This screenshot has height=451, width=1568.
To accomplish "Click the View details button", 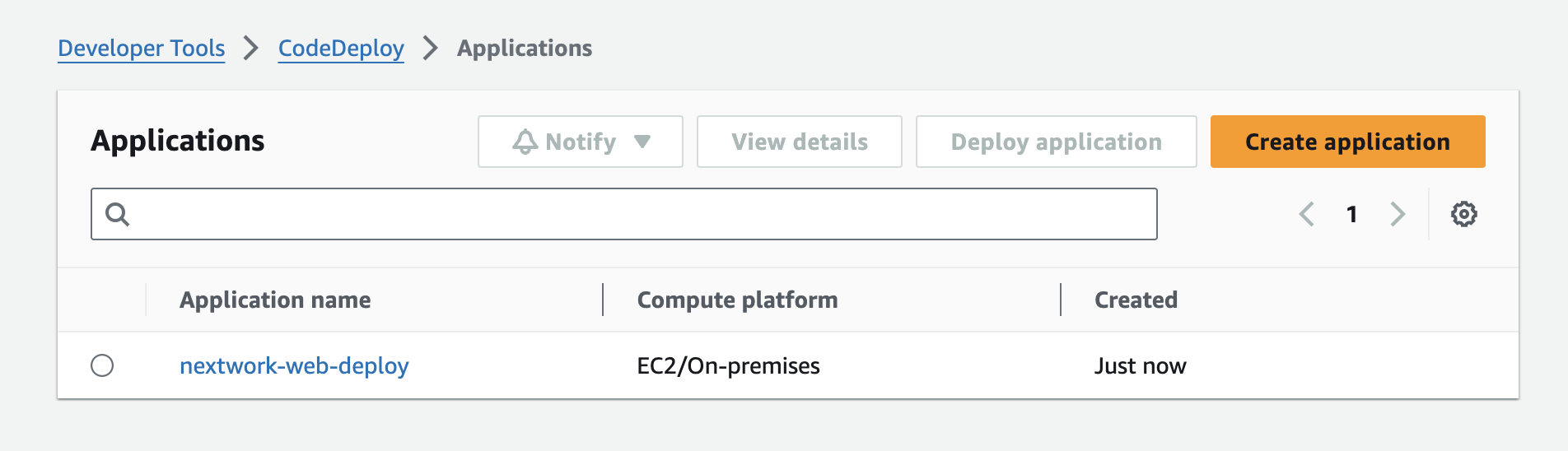I will click(x=799, y=142).
